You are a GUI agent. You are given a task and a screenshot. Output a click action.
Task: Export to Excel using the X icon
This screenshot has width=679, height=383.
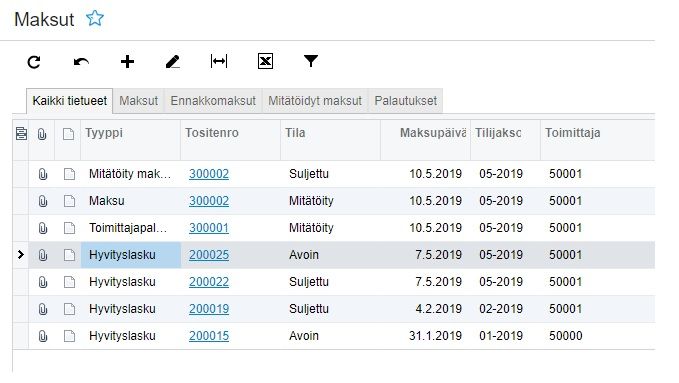[x=265, y=62]
